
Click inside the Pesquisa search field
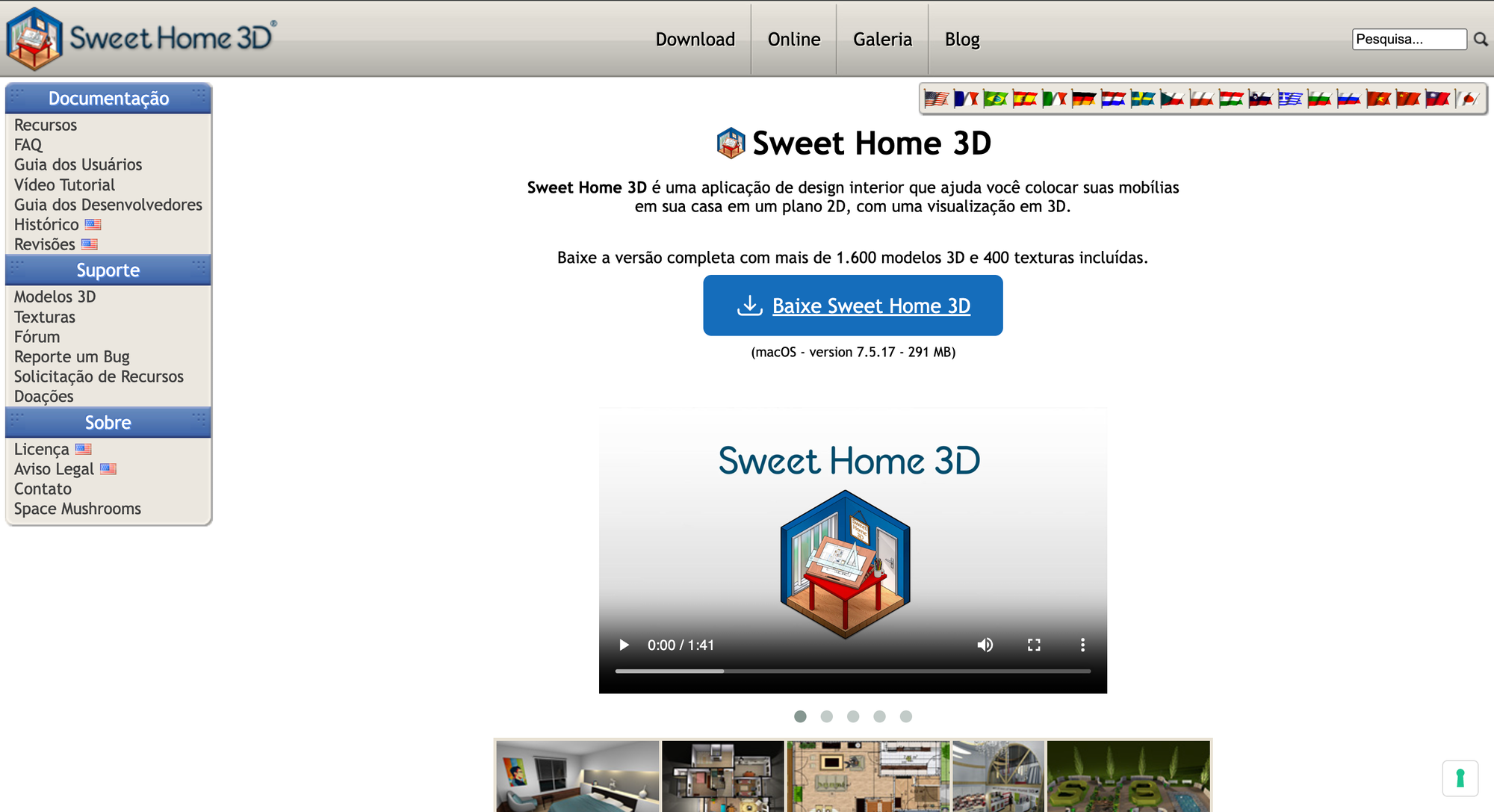[1408, 39]
